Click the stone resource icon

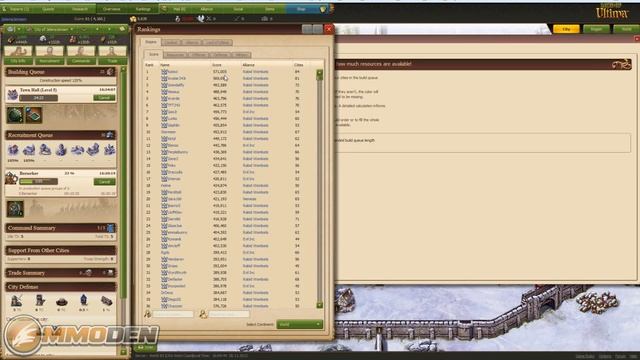coord(42,39)
